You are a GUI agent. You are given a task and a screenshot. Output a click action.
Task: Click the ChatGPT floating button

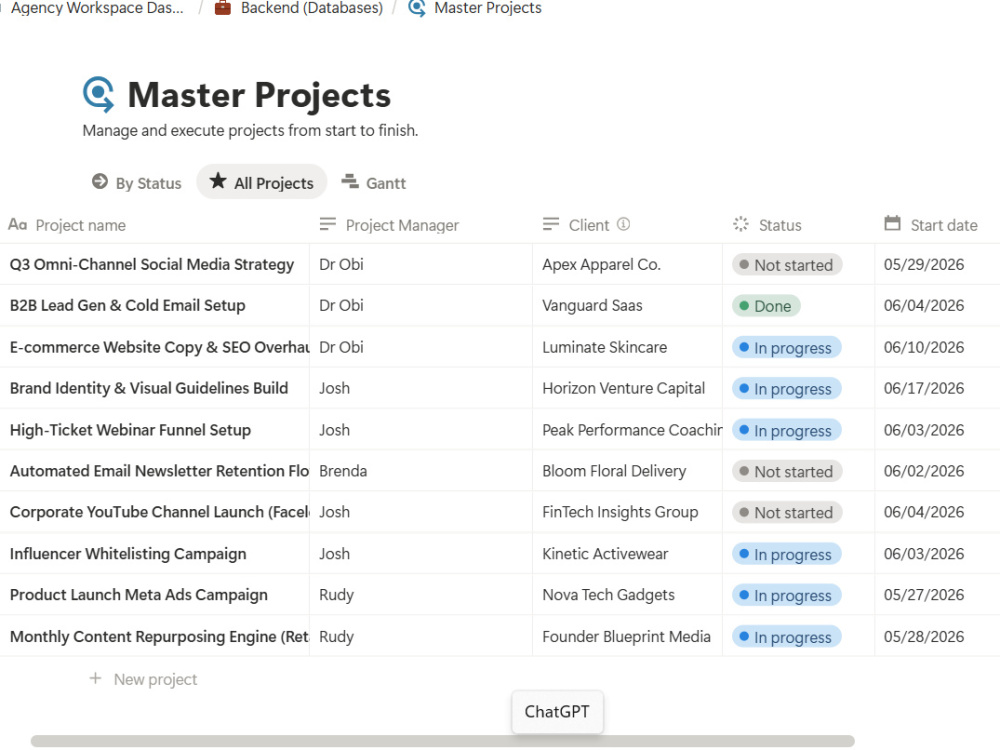tap(557, 712)
